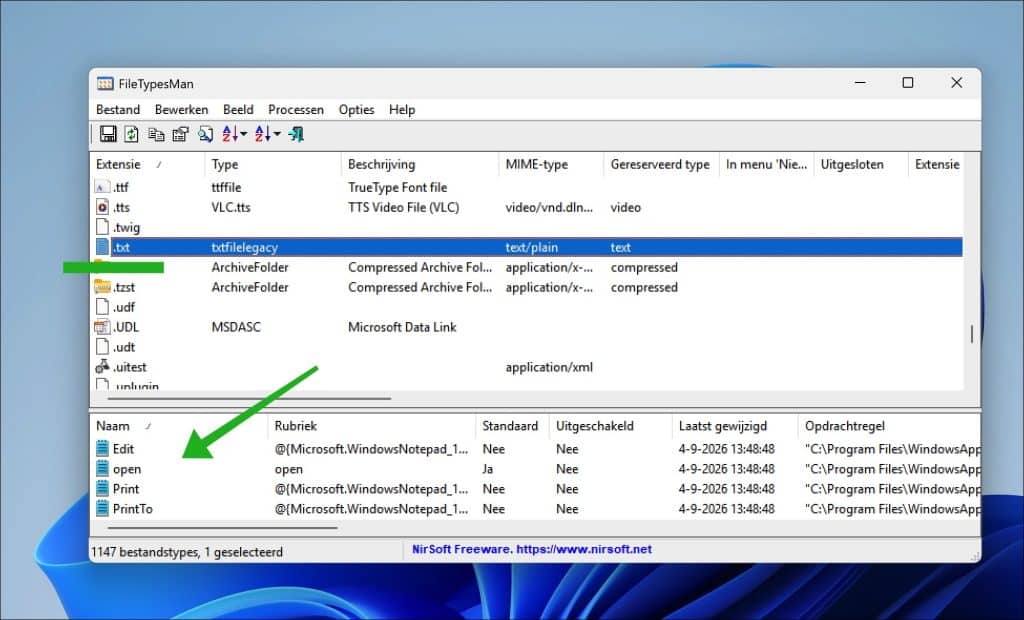Open the Beeld menu
The height and width of the screenshot is (620, 1024).
(x=238, y=110)
